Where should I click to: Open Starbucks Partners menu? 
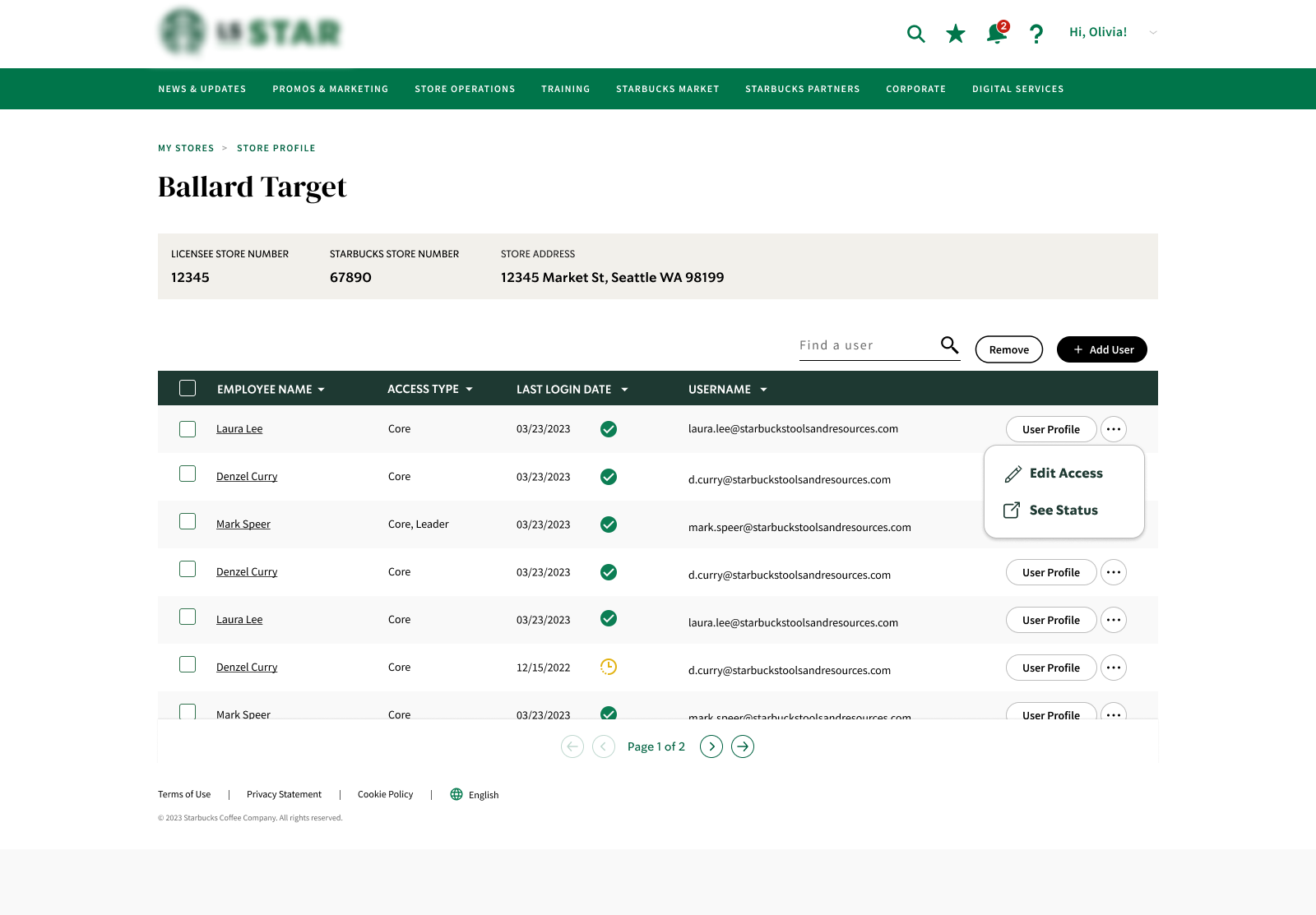pos(803,89)
